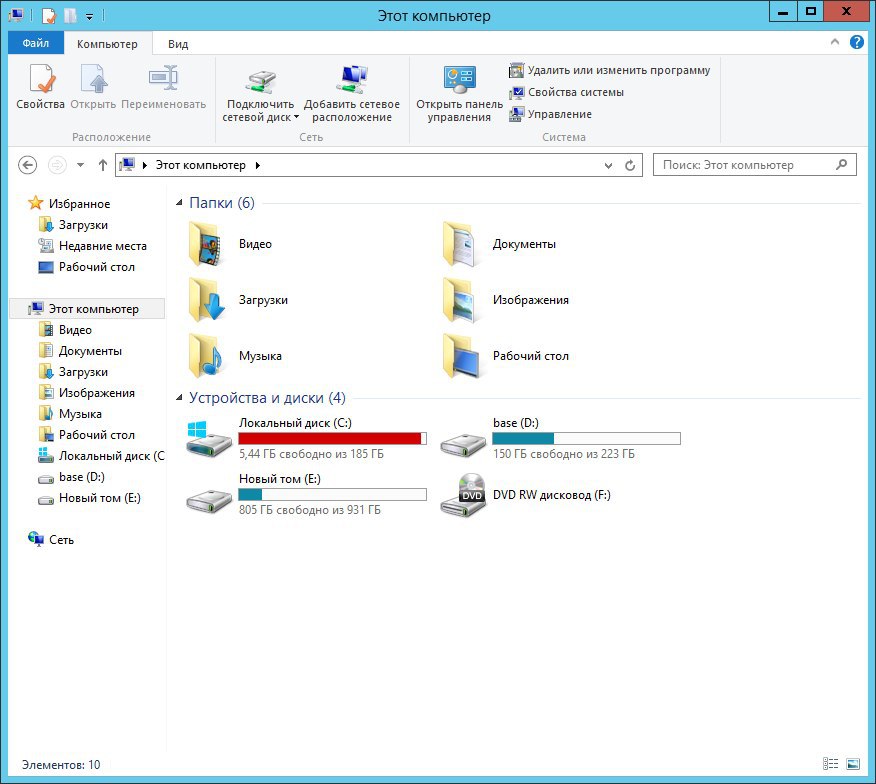Screen dimensions: 876x784
Task: Open Изображения in the navigation tree
Action: click(x=97, y=393)
